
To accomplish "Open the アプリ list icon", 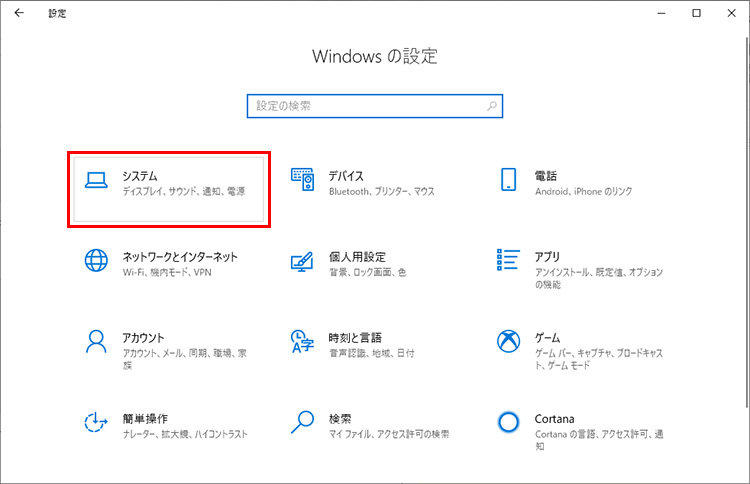I will [x=508, y=259].
